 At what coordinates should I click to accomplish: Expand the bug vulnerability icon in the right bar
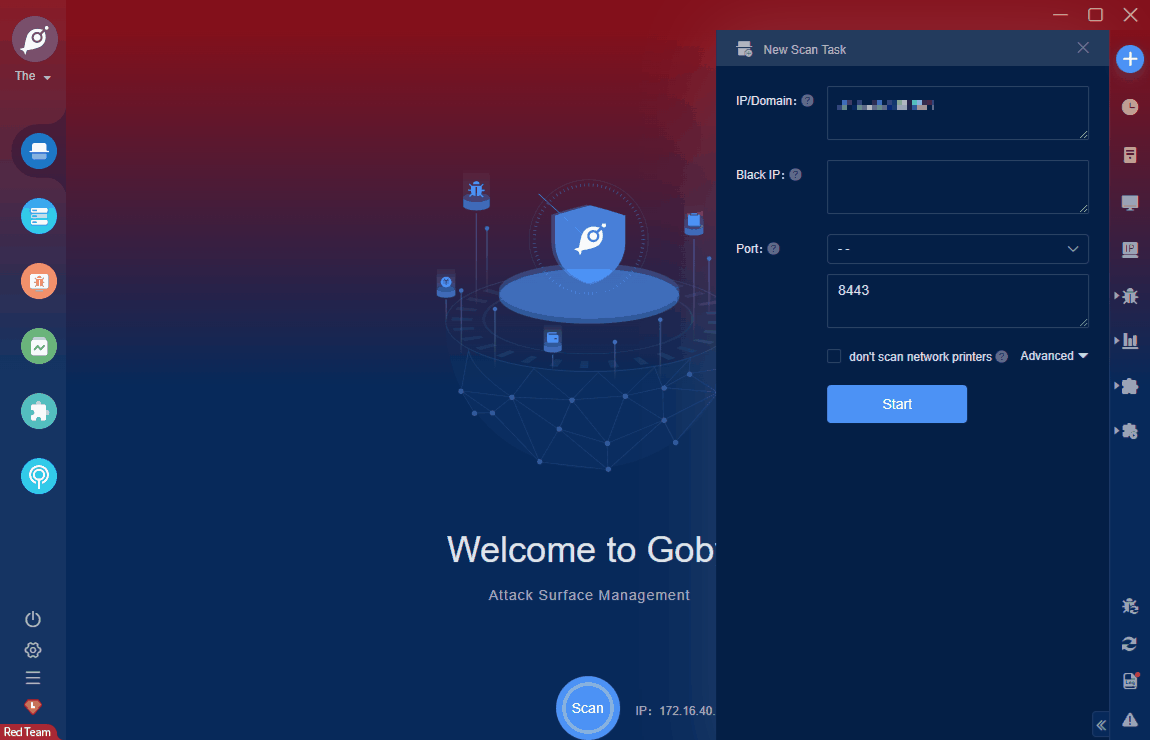(1129, 296)
